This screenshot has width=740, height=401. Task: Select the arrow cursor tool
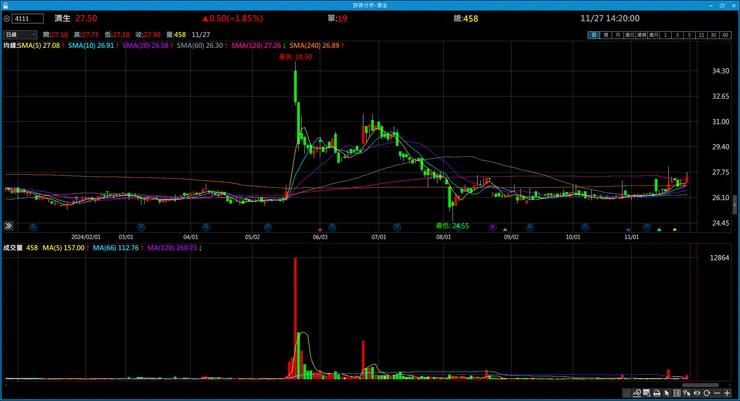tap(667, 393)
